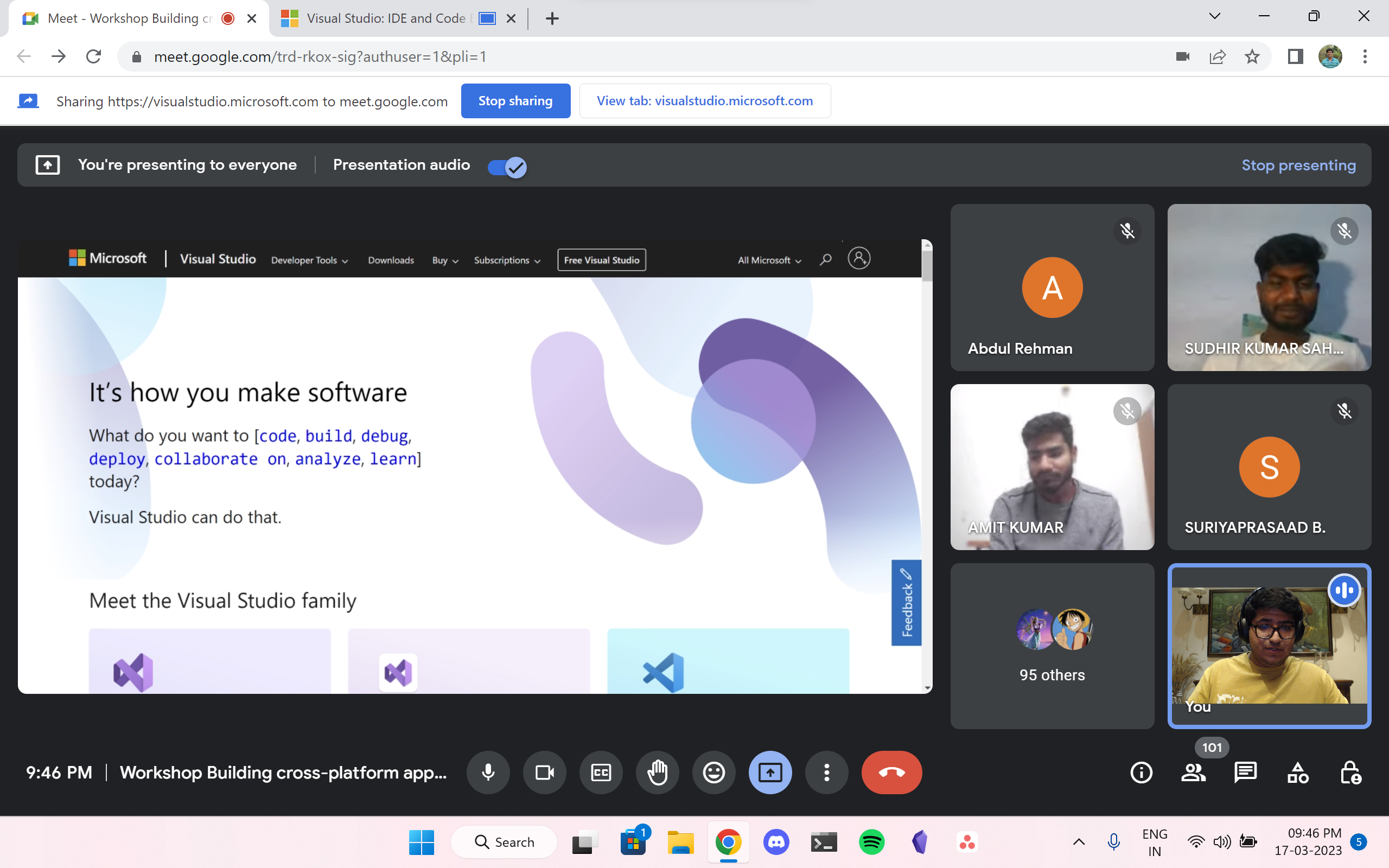Open camera permission icon in address bar
The image size is (1389, 868).
pos(1182,56)
